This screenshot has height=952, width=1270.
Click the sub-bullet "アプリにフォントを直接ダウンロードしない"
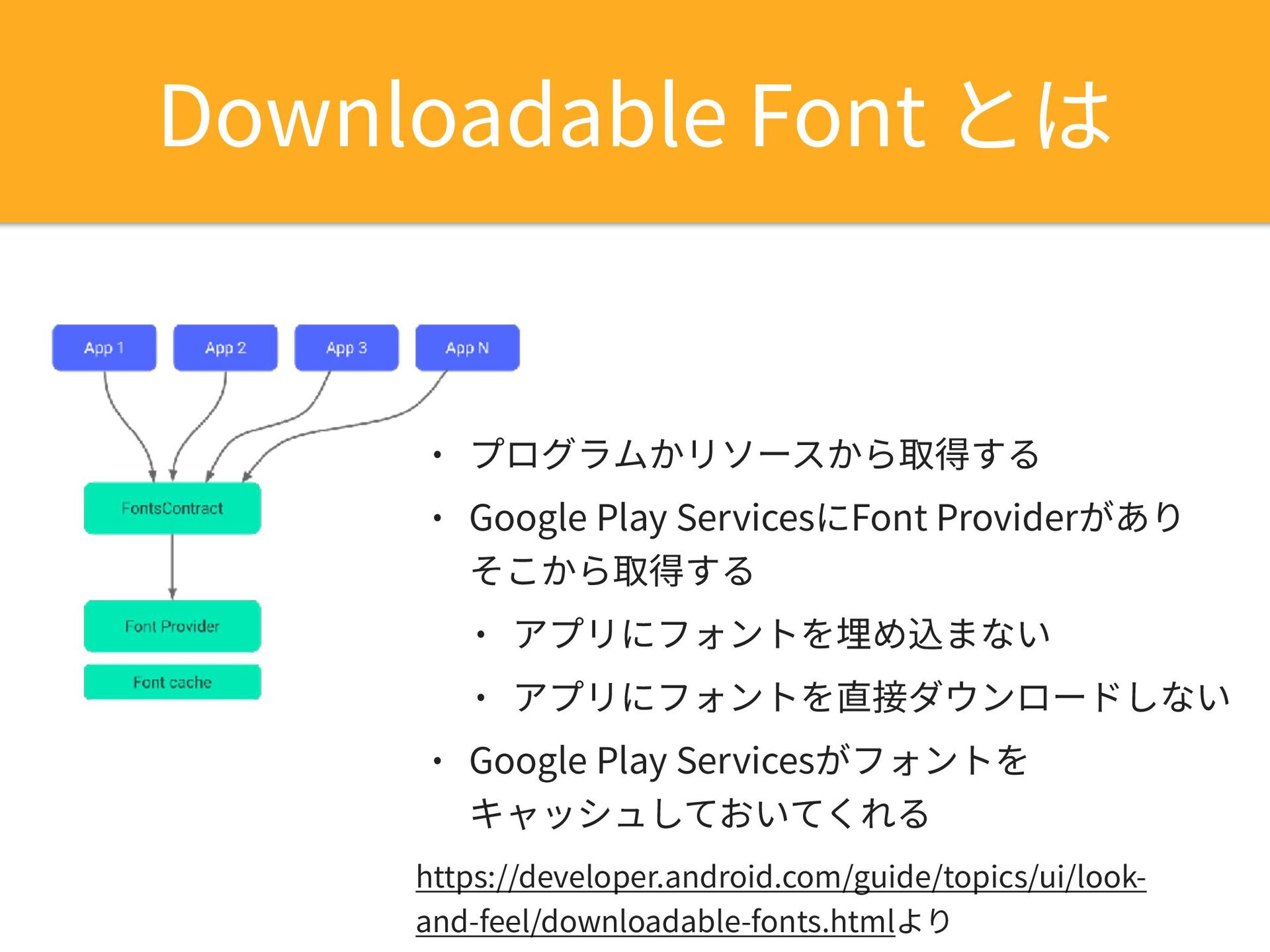[x=872, y=697]
